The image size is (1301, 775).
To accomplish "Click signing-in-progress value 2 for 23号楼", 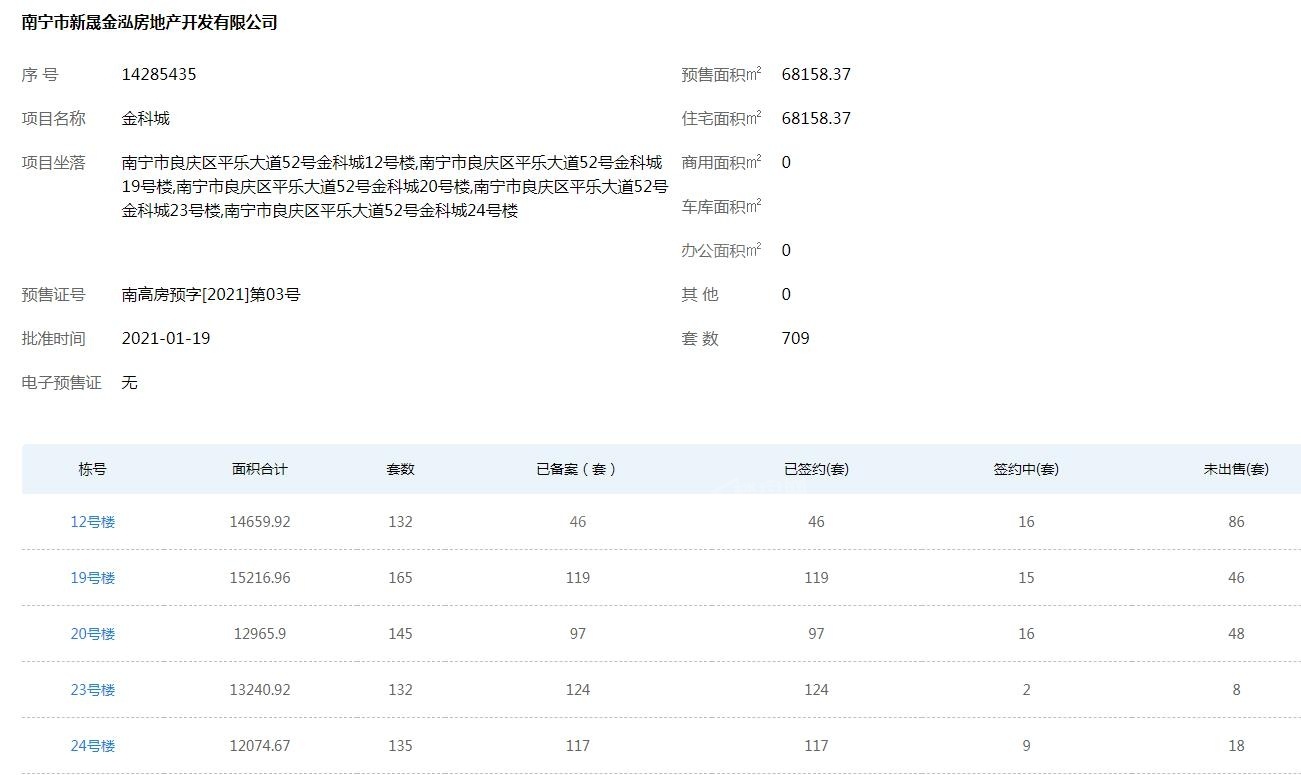I will [x=1026, y=690].
